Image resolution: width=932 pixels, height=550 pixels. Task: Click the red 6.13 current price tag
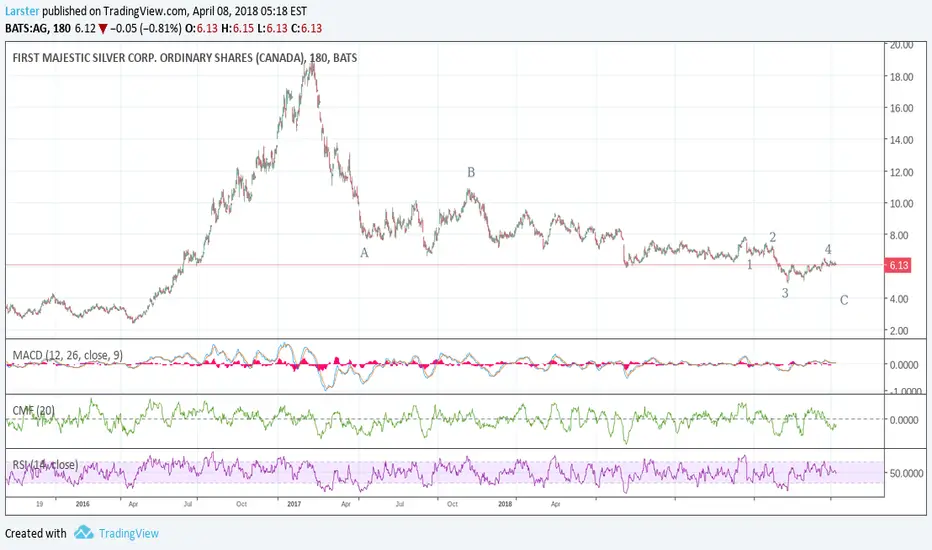pos(898,265)
